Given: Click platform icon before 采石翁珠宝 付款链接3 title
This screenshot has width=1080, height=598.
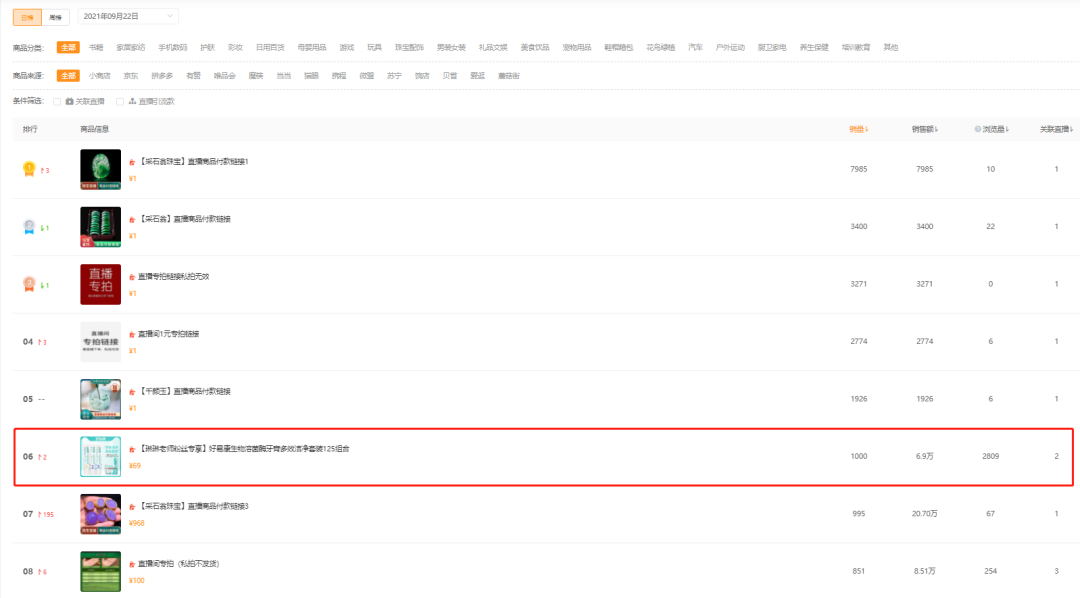Looking at the screenshot, I should pos(132,506).
